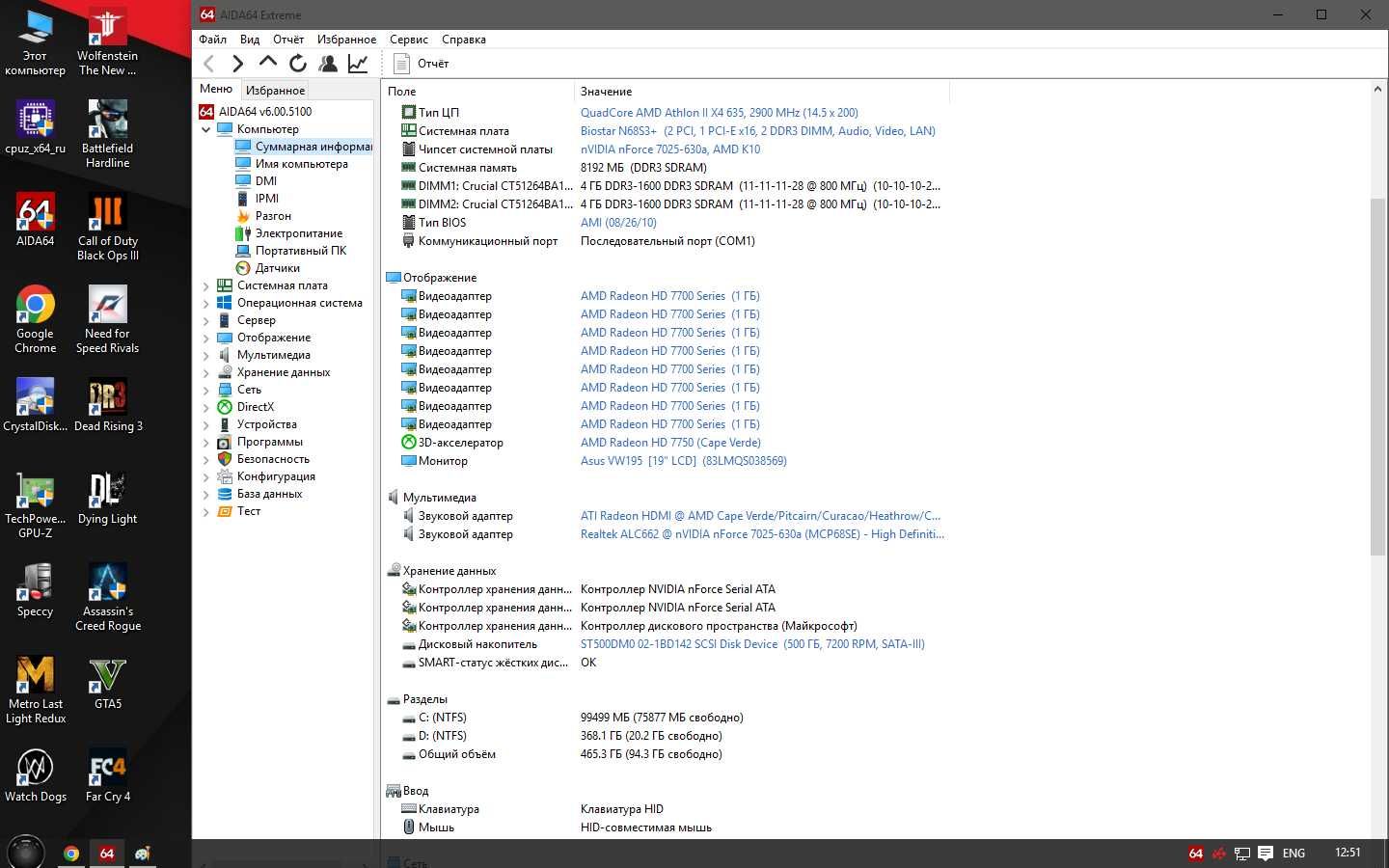Viewport: 1389px width, 868px height.
Task: Open the Asus VW195 monitor link
Action: coord(683,461)
